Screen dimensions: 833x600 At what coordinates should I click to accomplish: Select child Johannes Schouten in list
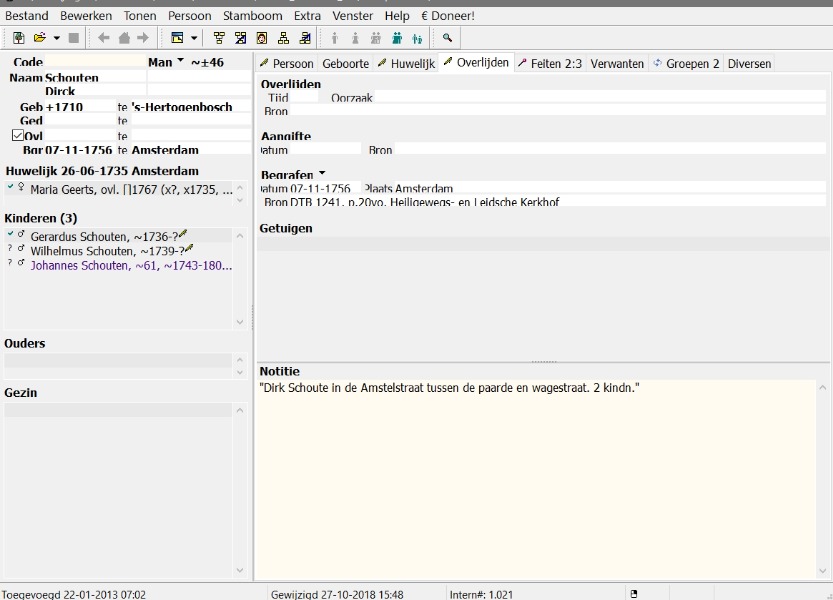click(130, 266)
